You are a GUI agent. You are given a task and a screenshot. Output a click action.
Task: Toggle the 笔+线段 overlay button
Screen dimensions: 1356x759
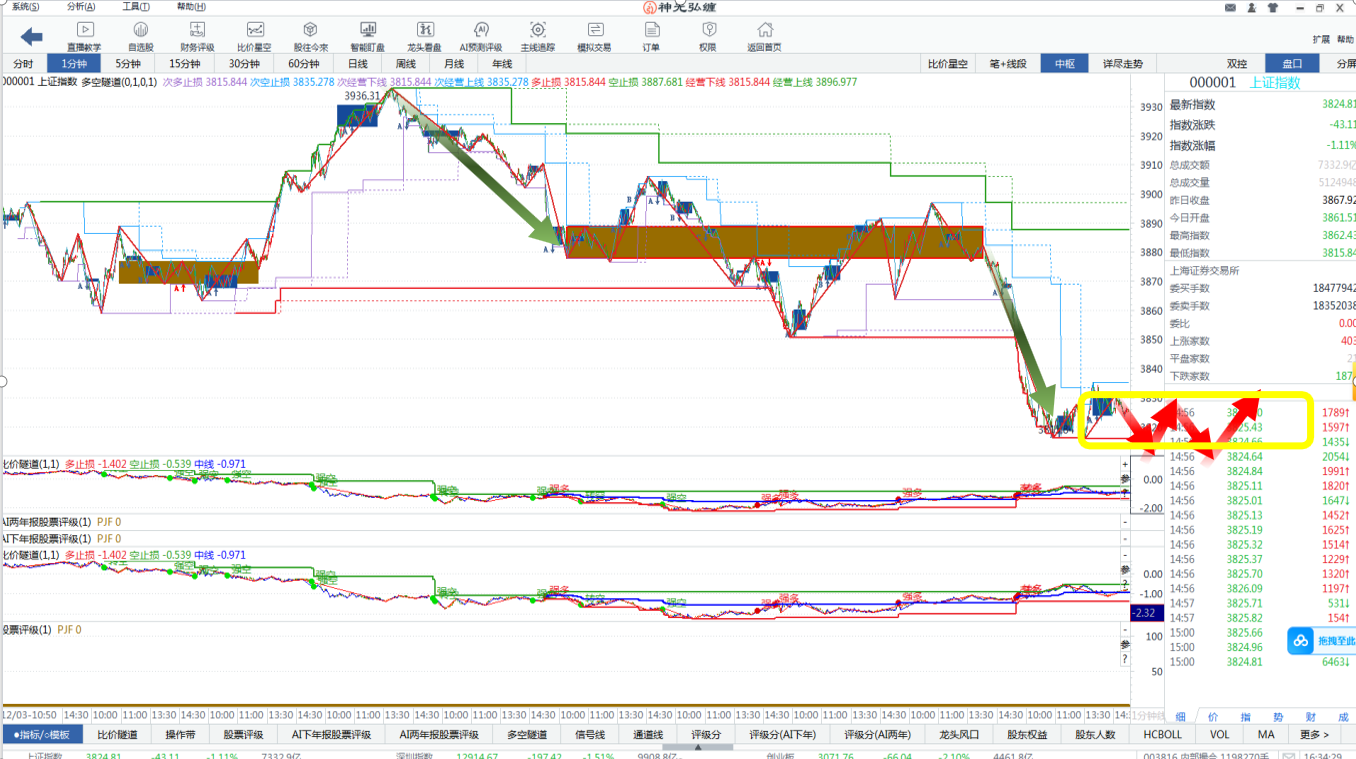[1008, 64]
